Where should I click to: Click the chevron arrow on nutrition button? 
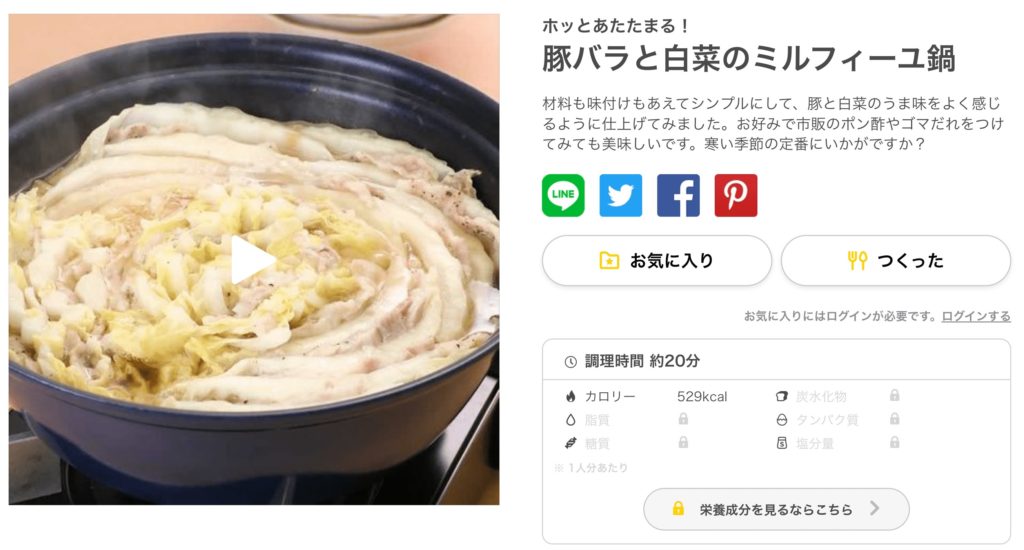pos(874,508)
